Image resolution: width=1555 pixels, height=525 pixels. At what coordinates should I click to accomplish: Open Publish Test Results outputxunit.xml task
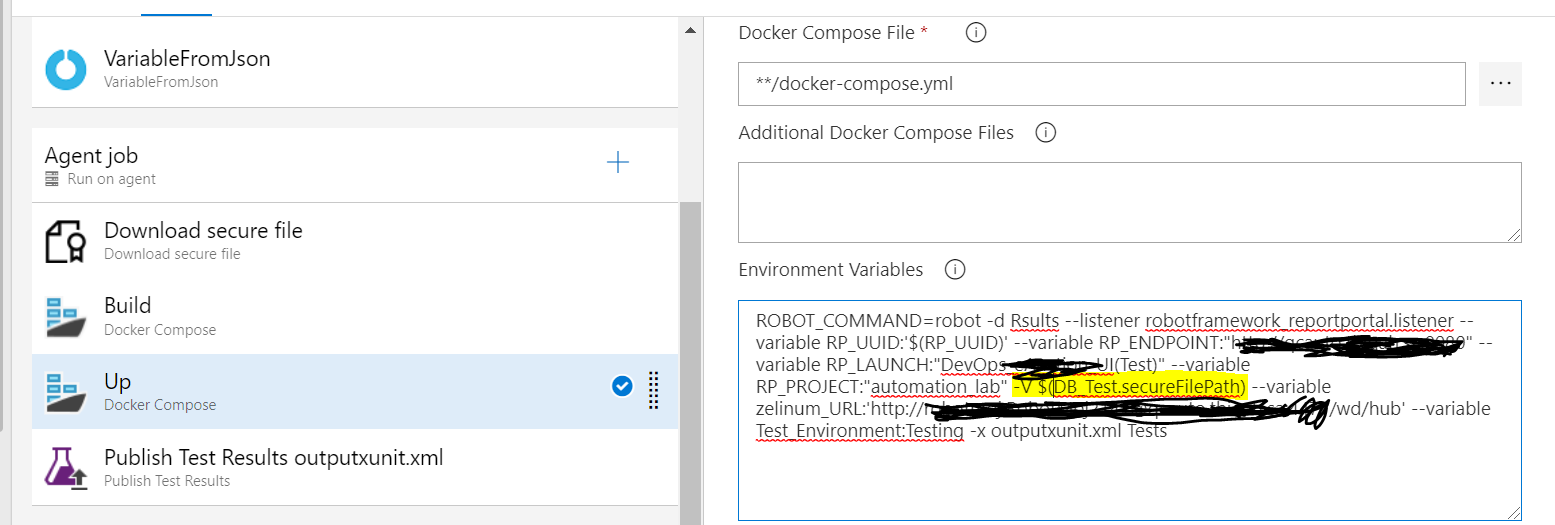click(355, 467)
